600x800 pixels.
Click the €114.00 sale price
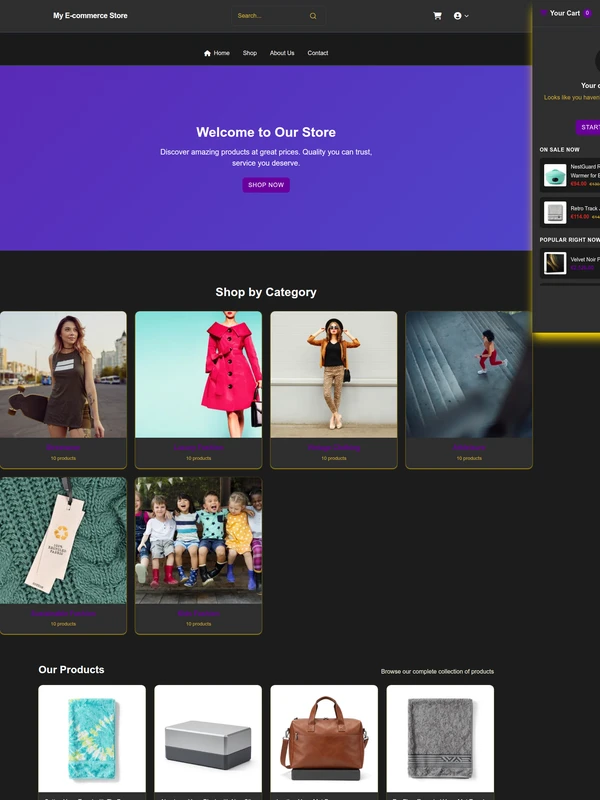[x=580, y=217]
